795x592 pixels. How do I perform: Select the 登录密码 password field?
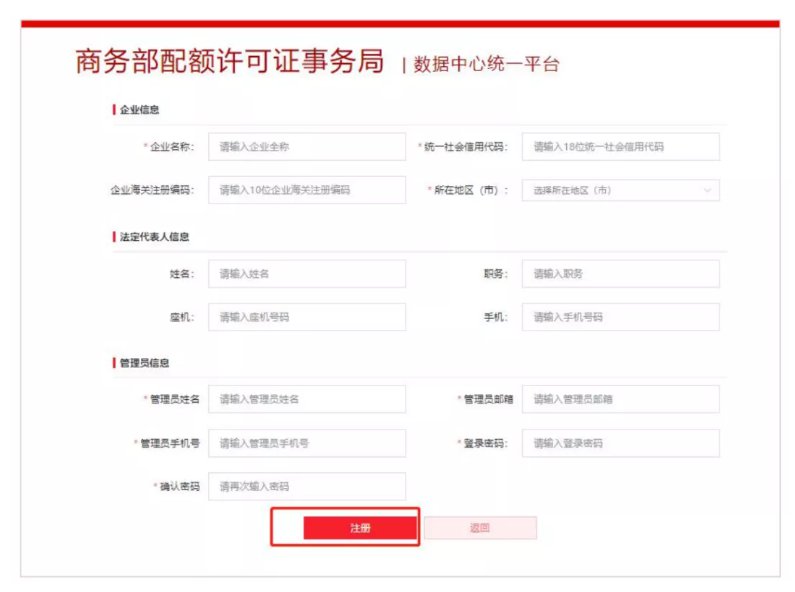point(620,443)
